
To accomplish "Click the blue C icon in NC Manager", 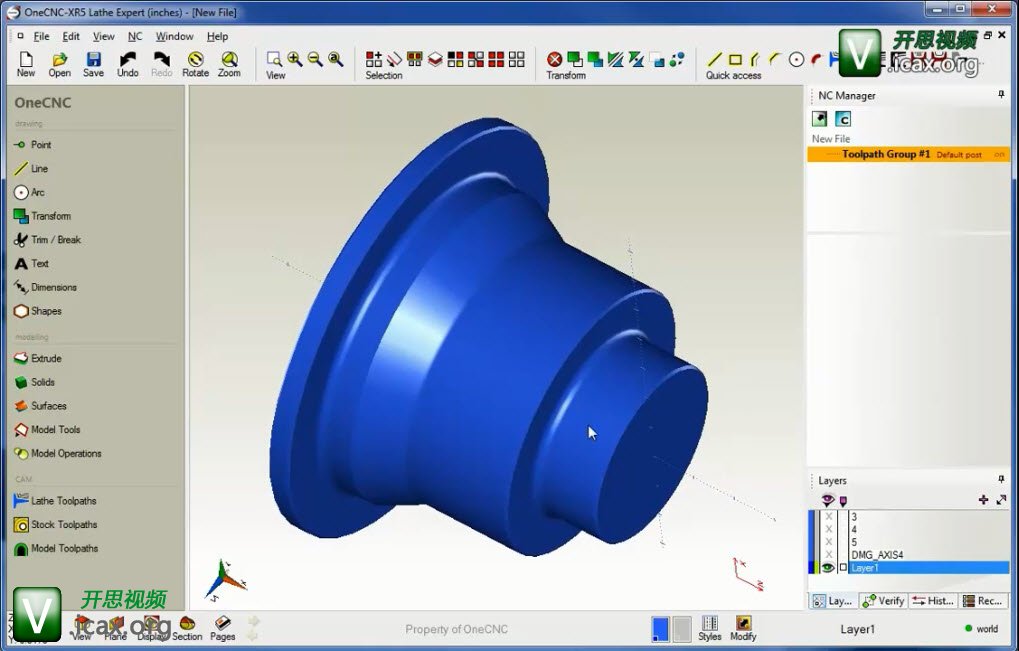I will point(843,119).
